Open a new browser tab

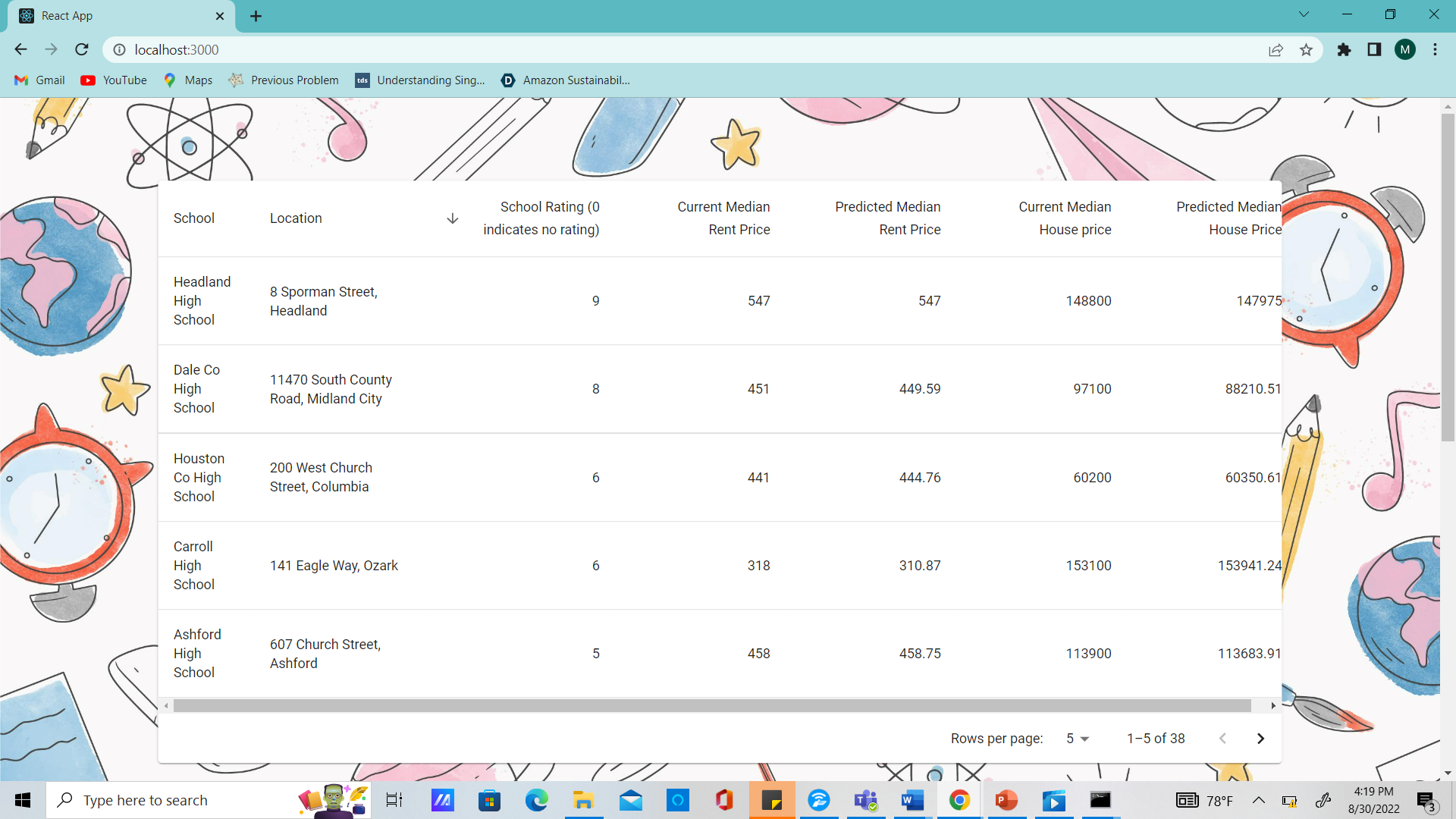pos(256,16)
